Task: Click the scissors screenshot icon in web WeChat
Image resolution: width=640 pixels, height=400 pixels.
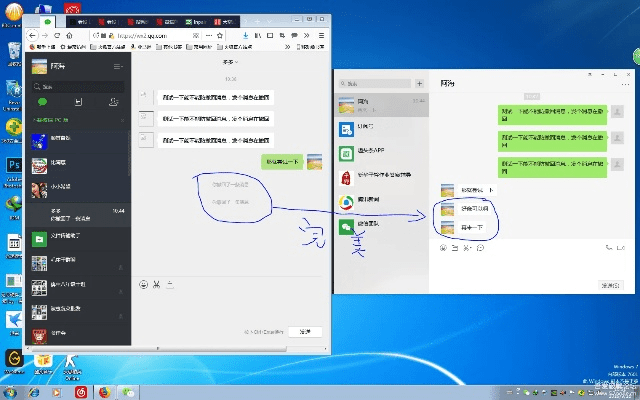Action: pos(156,284)
